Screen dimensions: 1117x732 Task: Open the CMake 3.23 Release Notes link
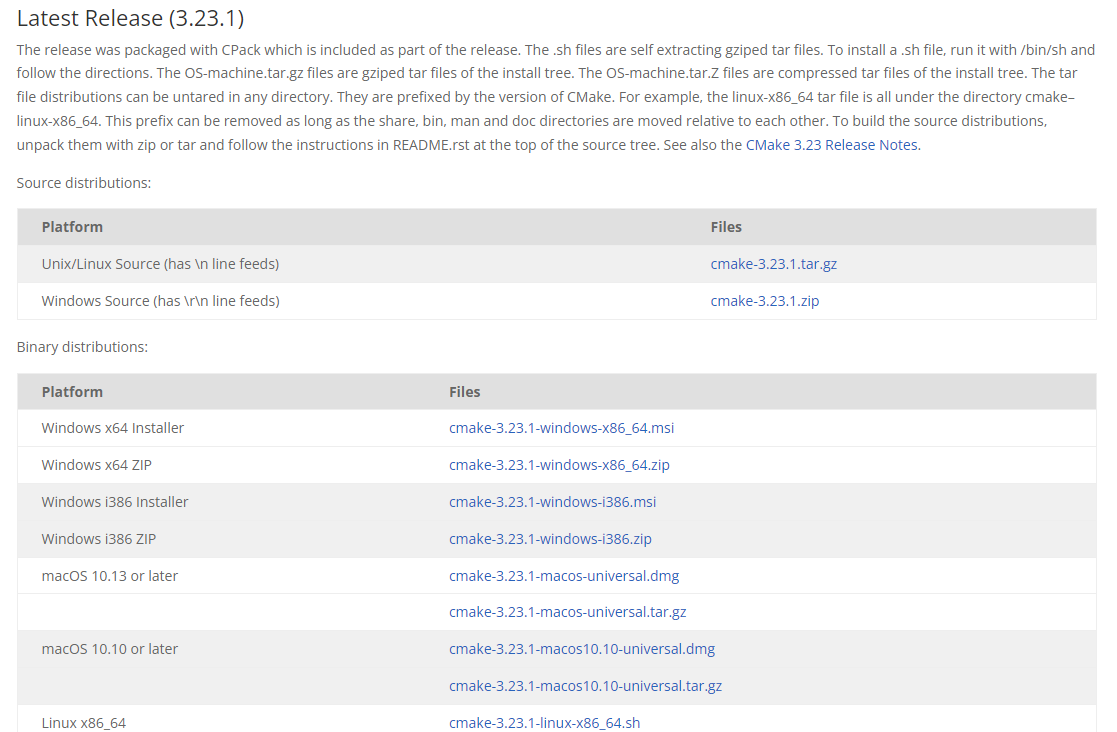tap(832, 145)
